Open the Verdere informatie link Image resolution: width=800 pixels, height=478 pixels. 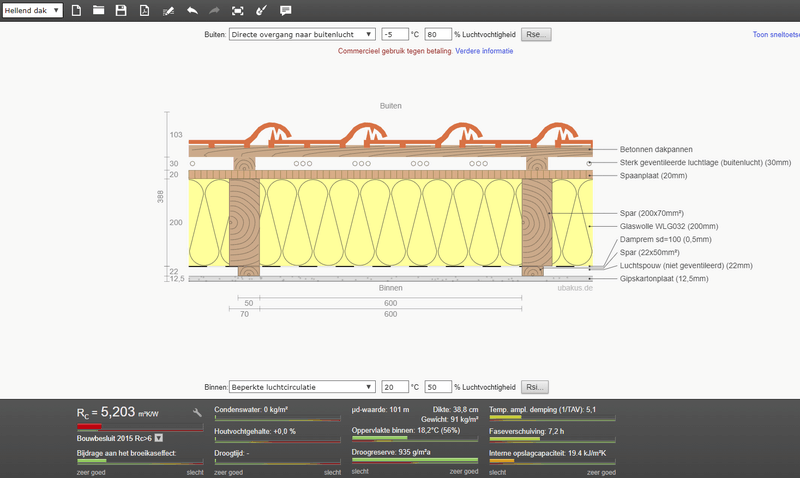(x=485, y=50)
